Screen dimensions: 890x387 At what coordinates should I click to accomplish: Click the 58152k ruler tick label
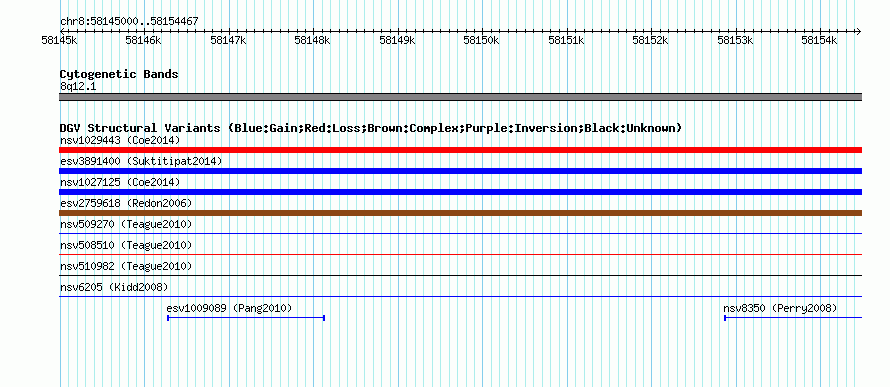pyautogui.click(x=650, y=40)
